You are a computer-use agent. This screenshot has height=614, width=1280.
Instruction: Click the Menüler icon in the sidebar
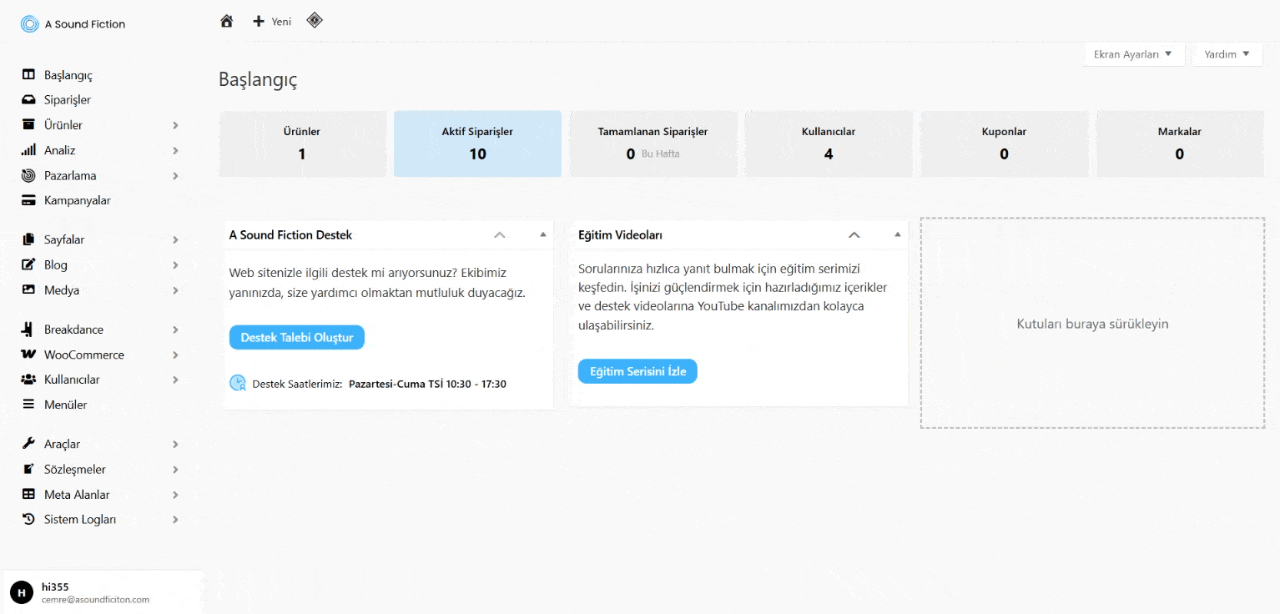[x=28, y=404]
